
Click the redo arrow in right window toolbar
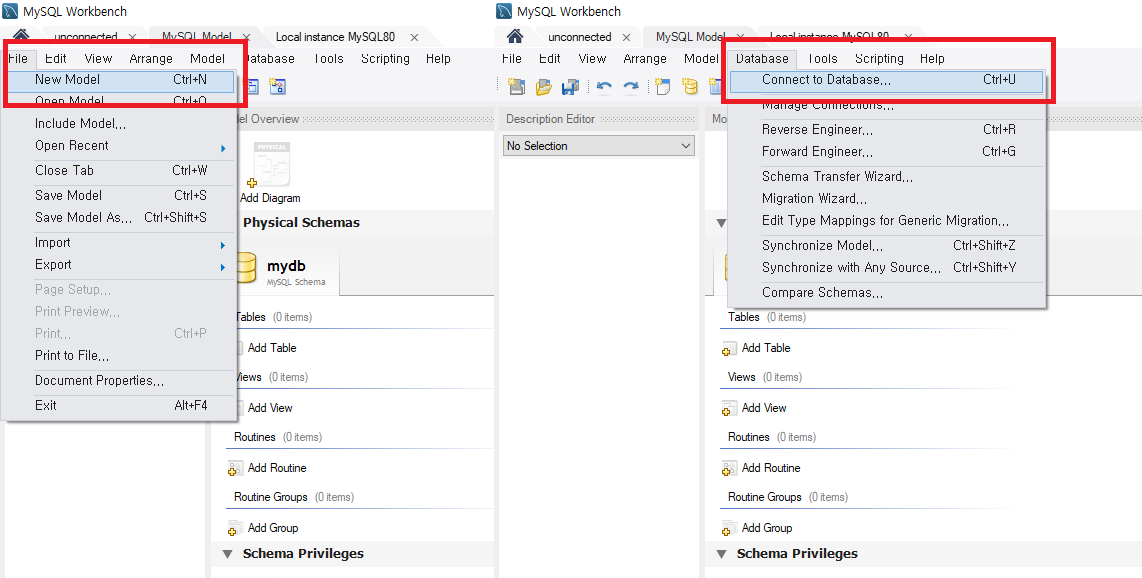[x=631, y=87]
